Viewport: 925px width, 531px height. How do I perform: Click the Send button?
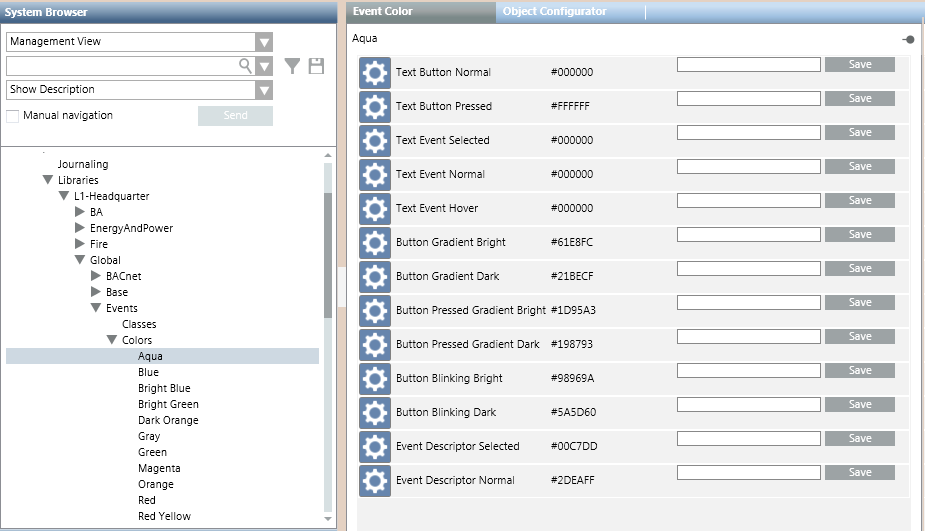[235, 116]
